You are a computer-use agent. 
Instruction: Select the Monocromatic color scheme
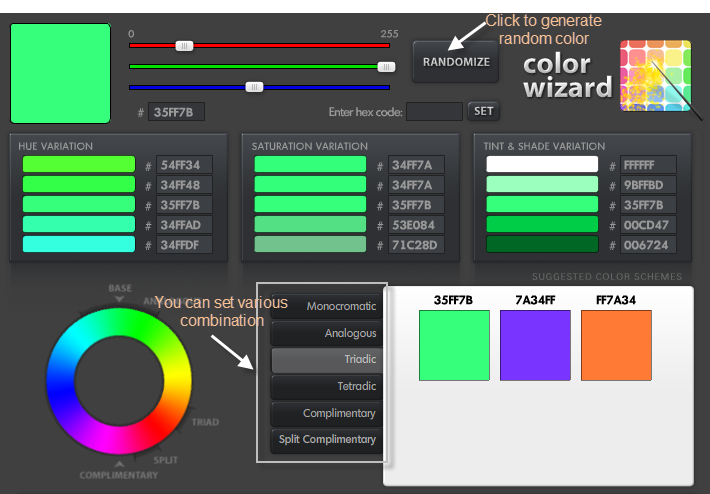coord(327,305)
